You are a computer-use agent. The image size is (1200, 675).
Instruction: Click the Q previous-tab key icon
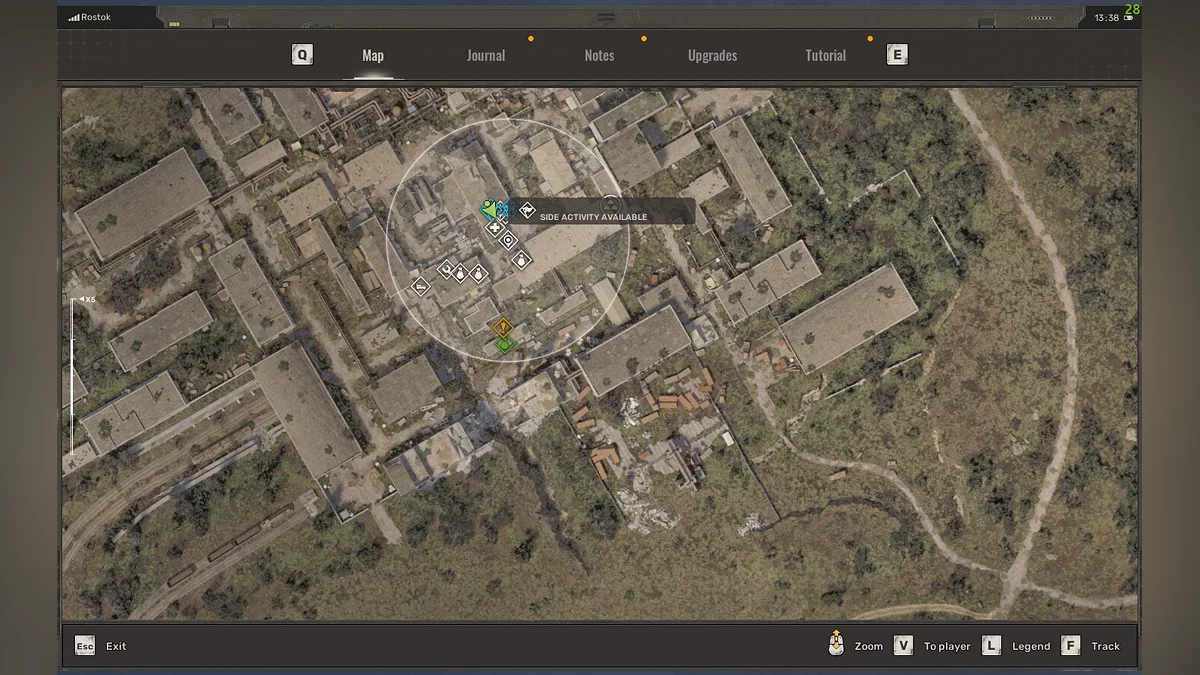tap(302, 55)
